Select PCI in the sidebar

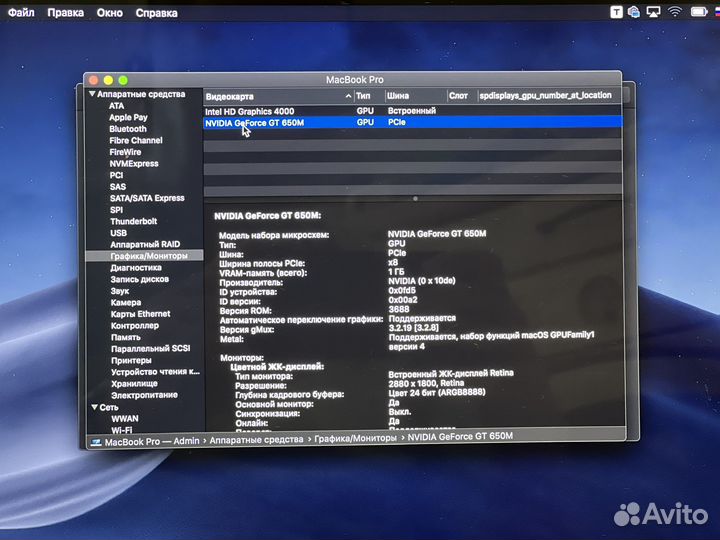tap(117, 175)
